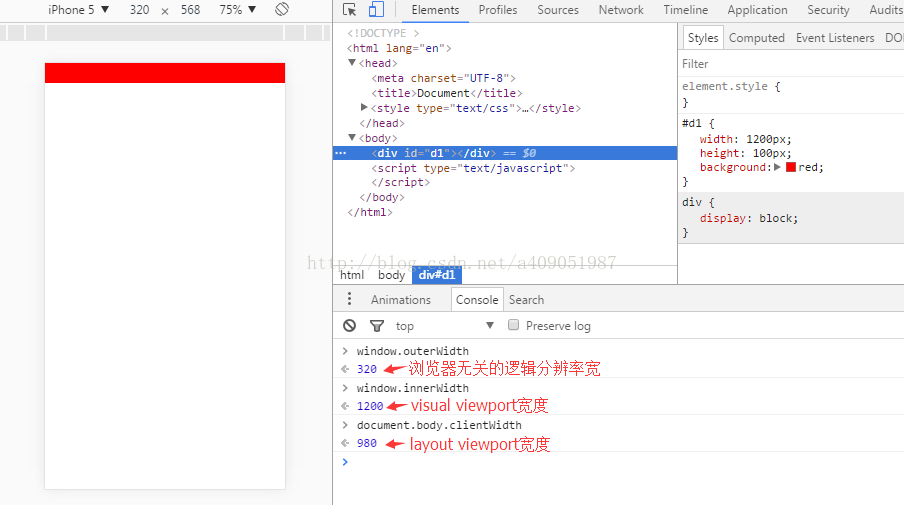The image size is (904, 505).
Task: Select div#d1 in the breadcrumb bar
Action: (436, 275)
